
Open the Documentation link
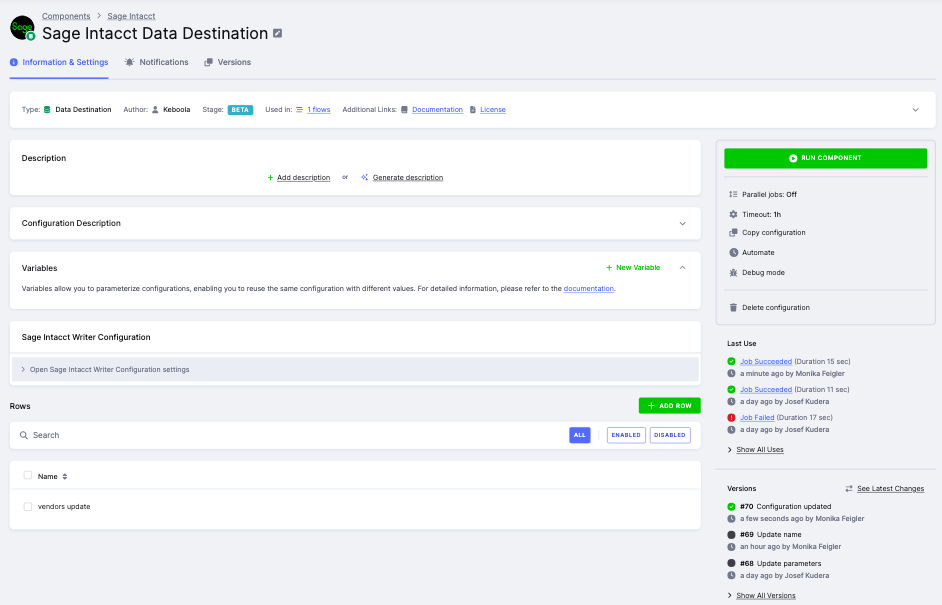pyautogui.click(x=437, y=110)
